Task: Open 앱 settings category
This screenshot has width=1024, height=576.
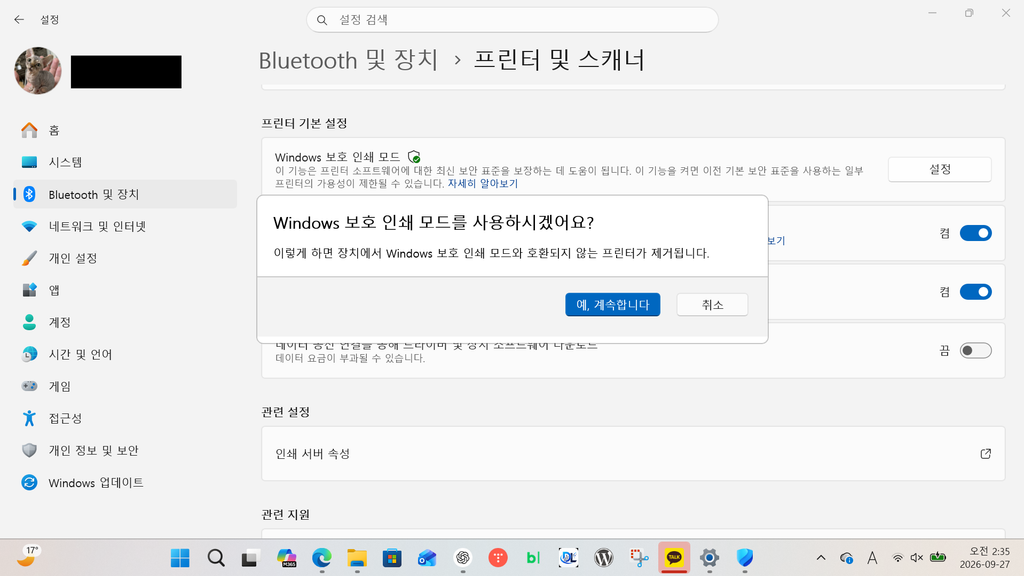Action: coord(125,291)
